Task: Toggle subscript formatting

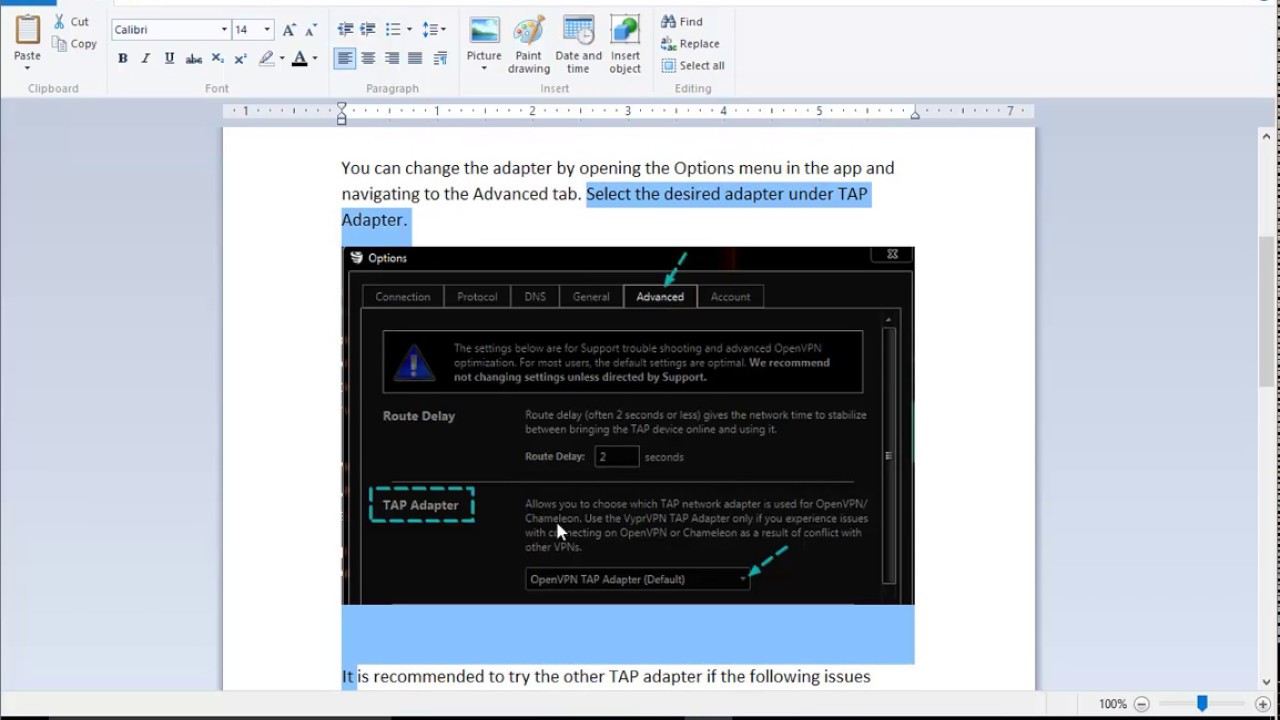Action: pyautogui.click(x=217, y=59)
